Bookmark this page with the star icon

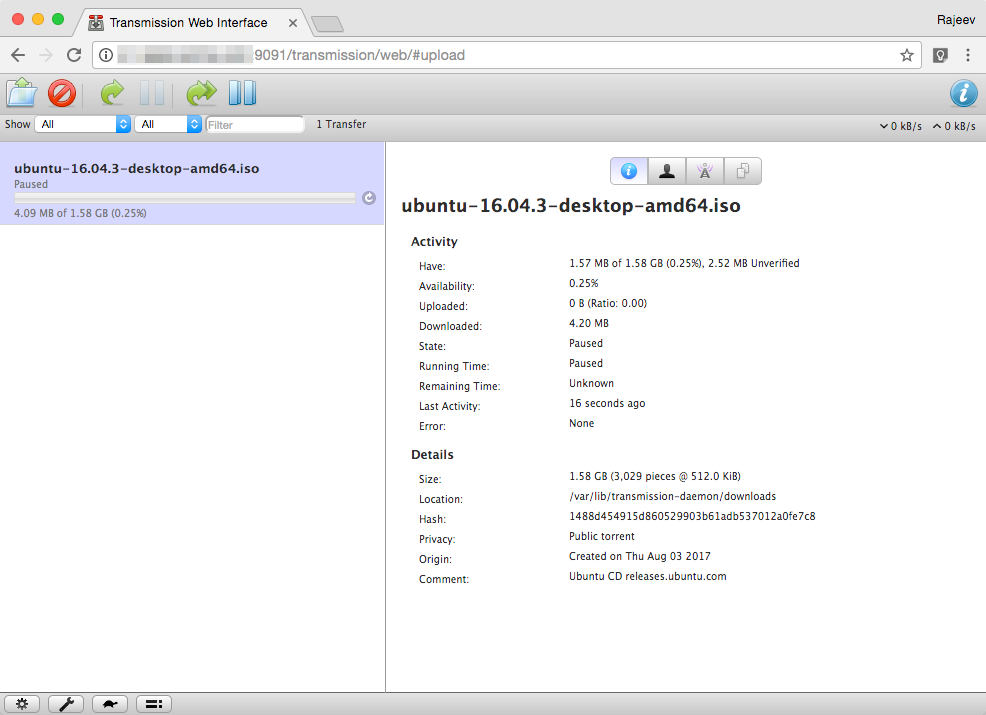[x=906, y=55]
